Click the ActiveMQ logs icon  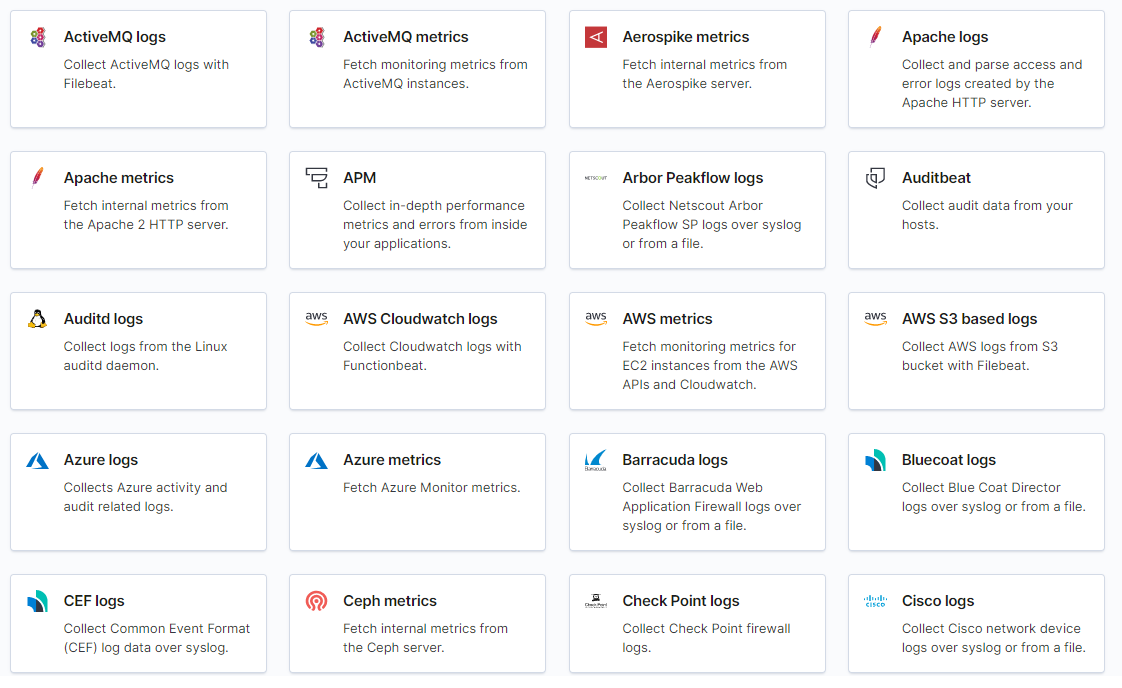pos(38,38)
